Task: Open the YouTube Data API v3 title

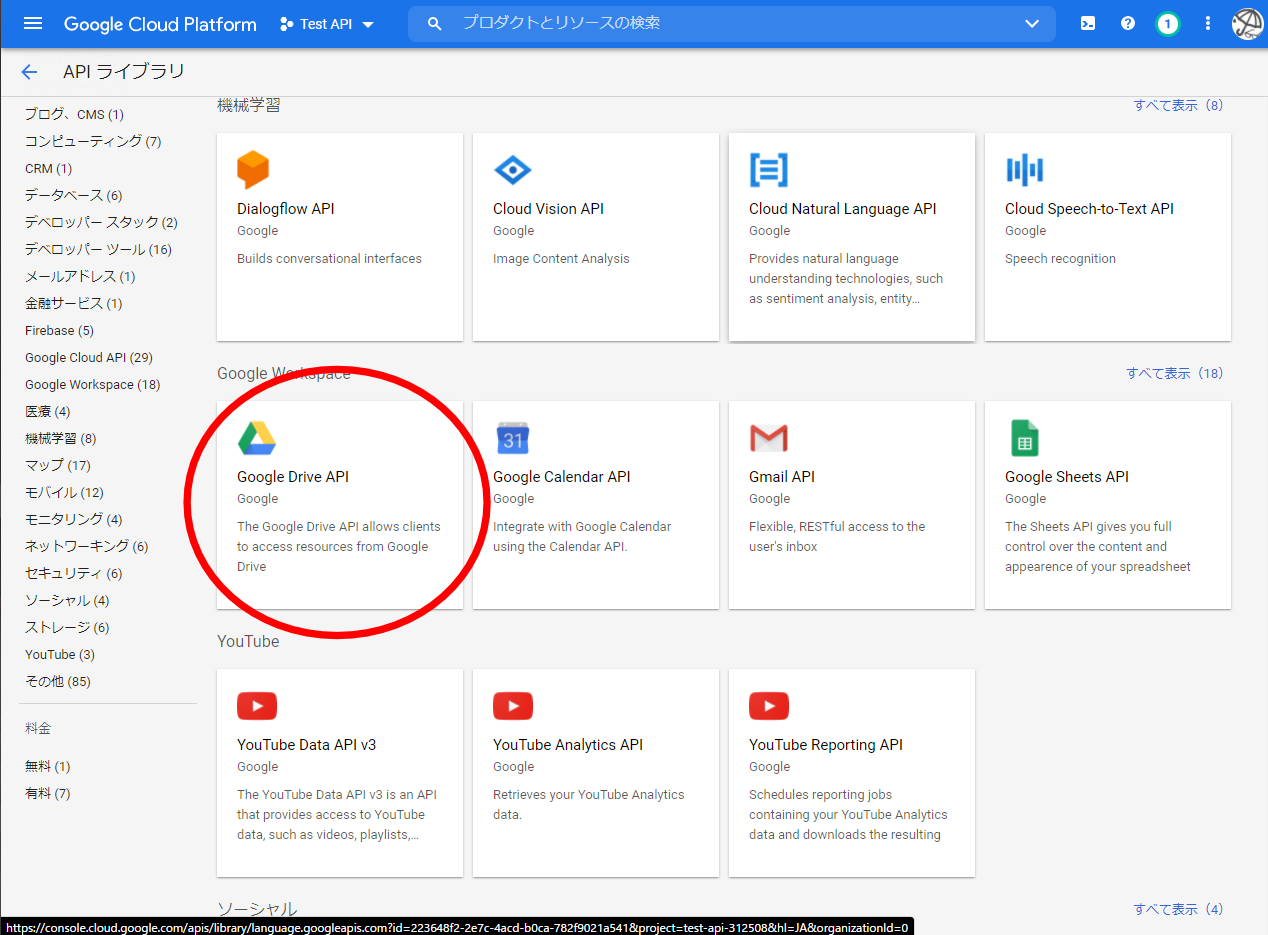Action: tap(307, 745)
